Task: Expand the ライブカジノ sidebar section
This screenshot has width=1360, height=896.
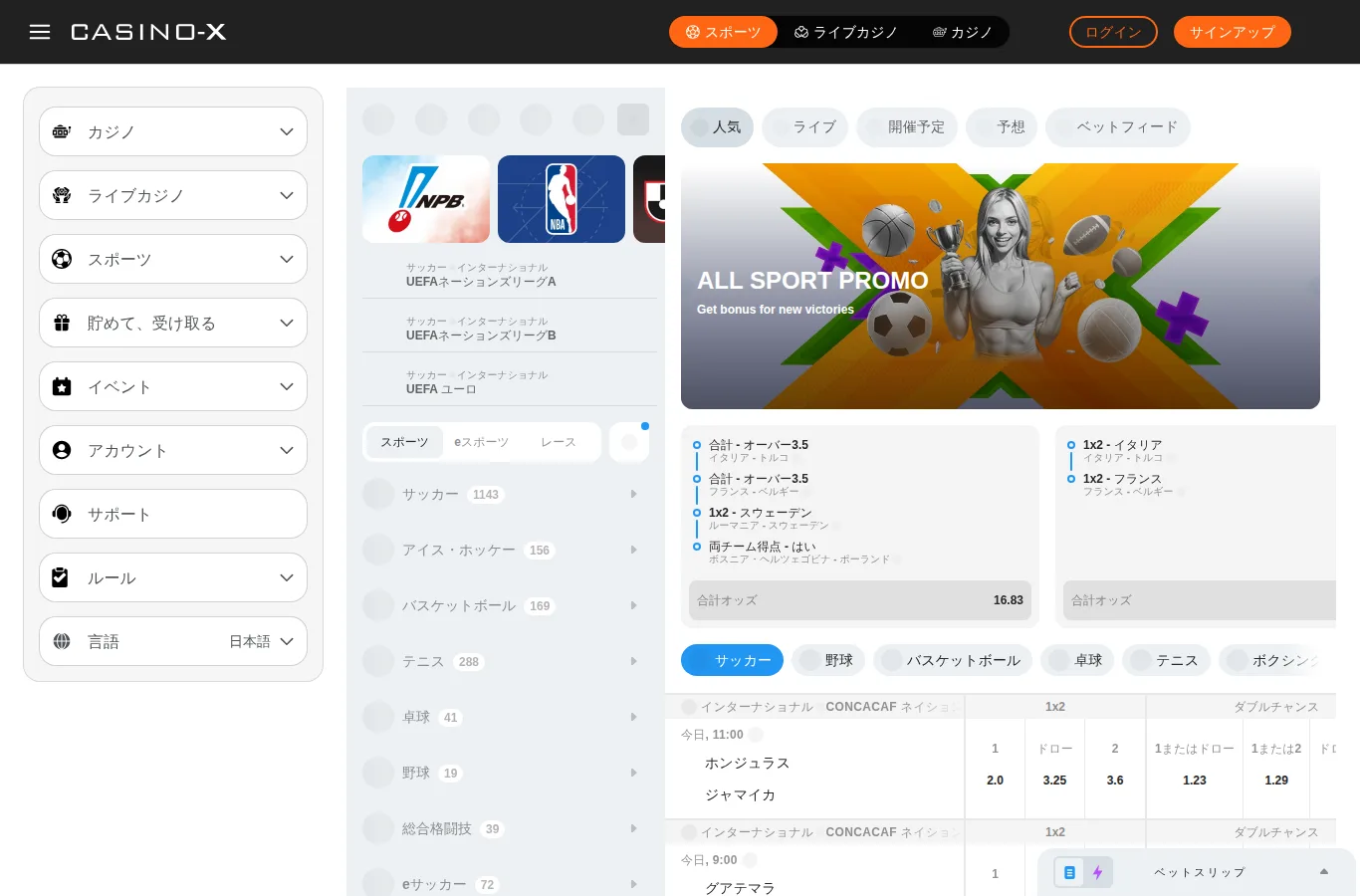Action: [x=173, y=195]
